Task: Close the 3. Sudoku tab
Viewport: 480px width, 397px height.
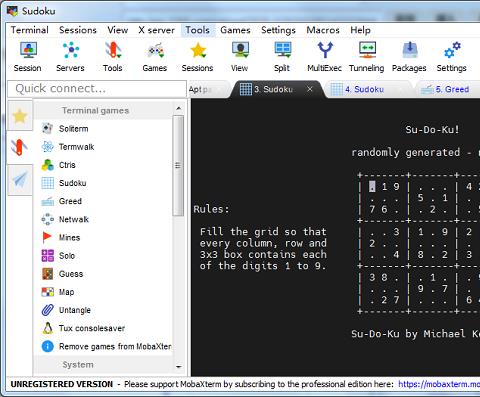Action: (x=310, y=89)
